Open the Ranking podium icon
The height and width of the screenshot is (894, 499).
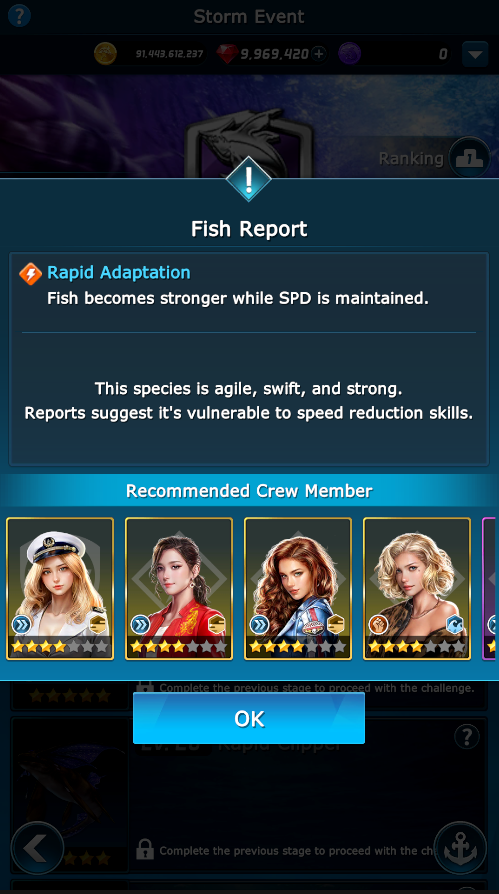pos(469,159)
